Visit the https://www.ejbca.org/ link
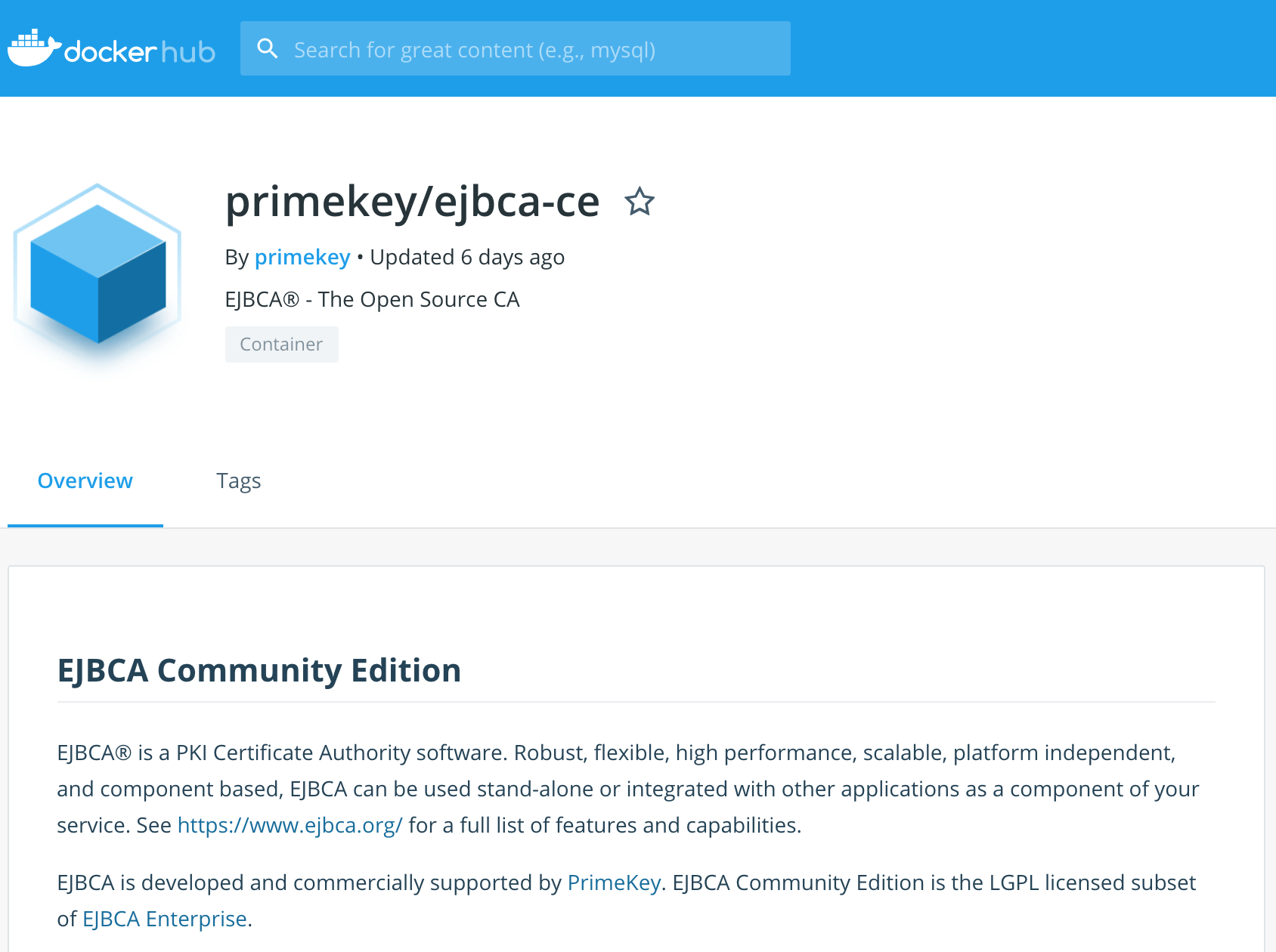1276x952 pixels. tap(290, 825)
